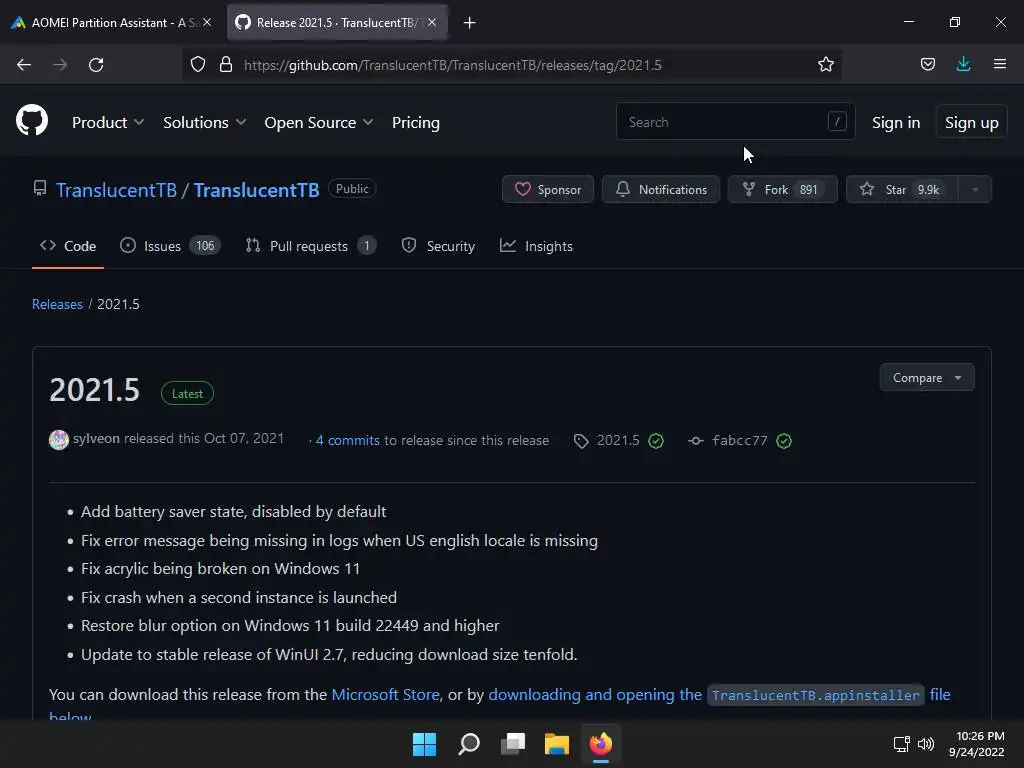Bookmark this page with the star icon
Image resolution: width=1024 pixels, height=768 pixels.
825,64
